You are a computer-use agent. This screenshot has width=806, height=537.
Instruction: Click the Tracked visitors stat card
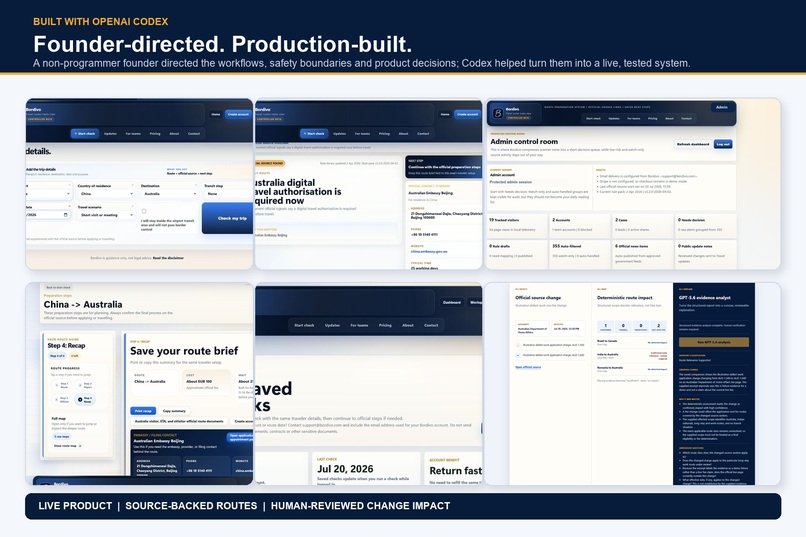(517, 225)
